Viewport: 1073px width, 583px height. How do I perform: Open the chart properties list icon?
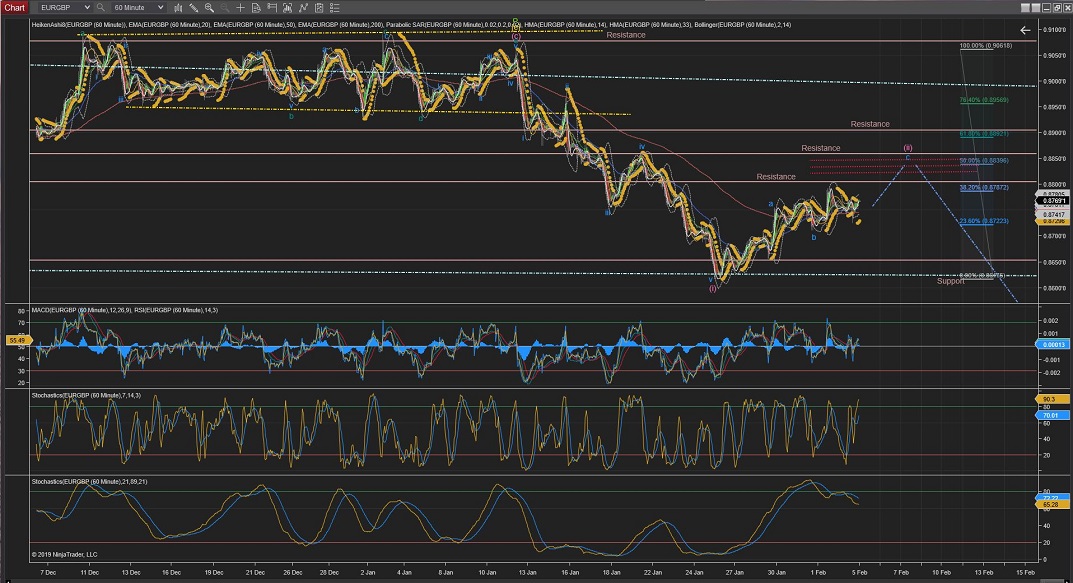click(x=335, y=8)
